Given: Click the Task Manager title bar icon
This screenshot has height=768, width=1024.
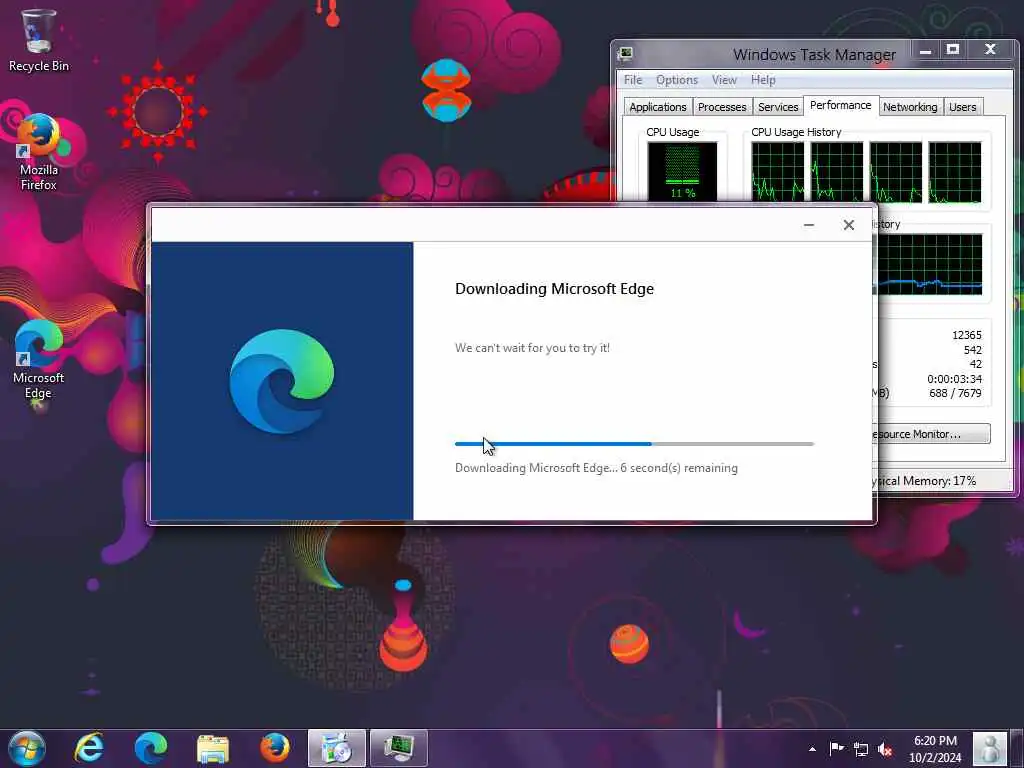Looking at the screenshot, I should [x=626, y=54].
